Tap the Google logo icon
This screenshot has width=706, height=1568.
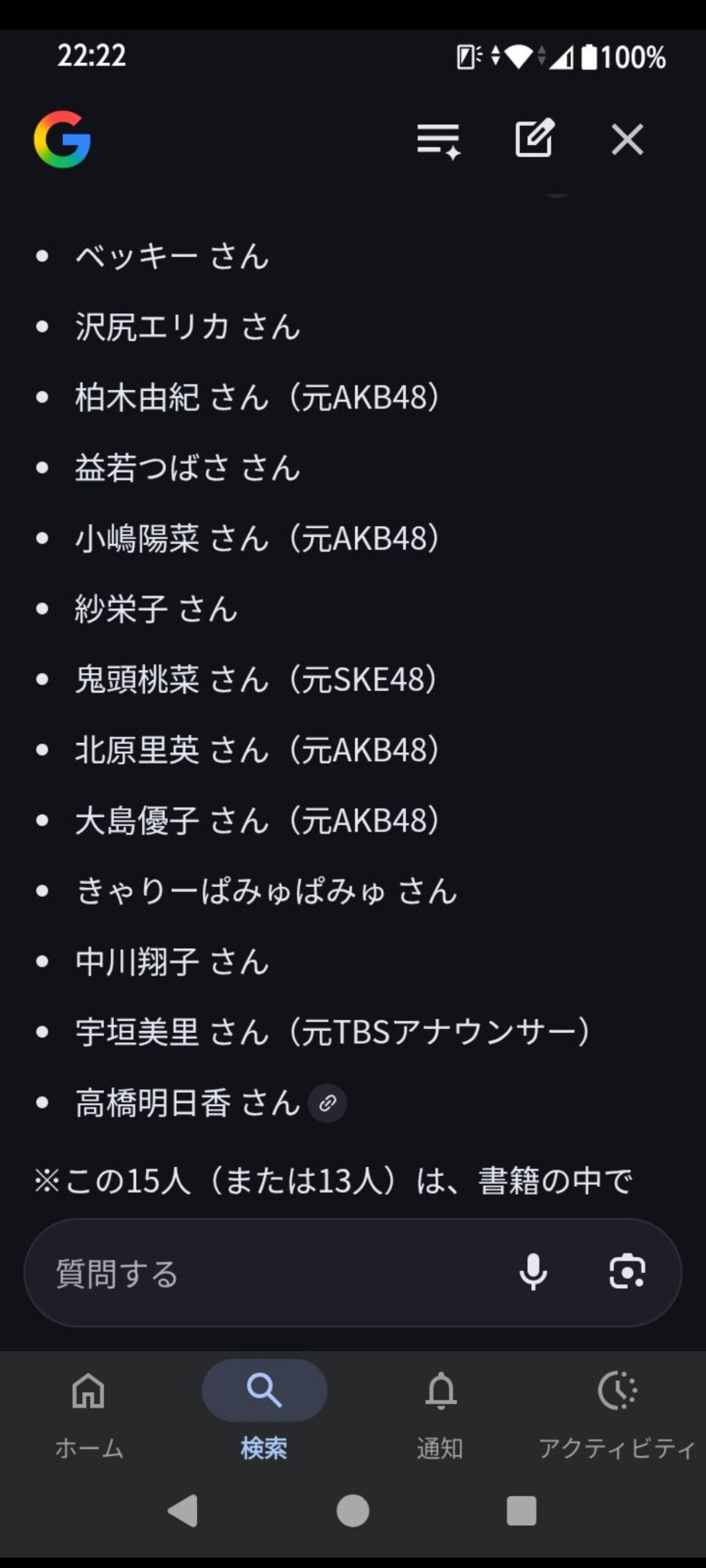coord(63,140)
